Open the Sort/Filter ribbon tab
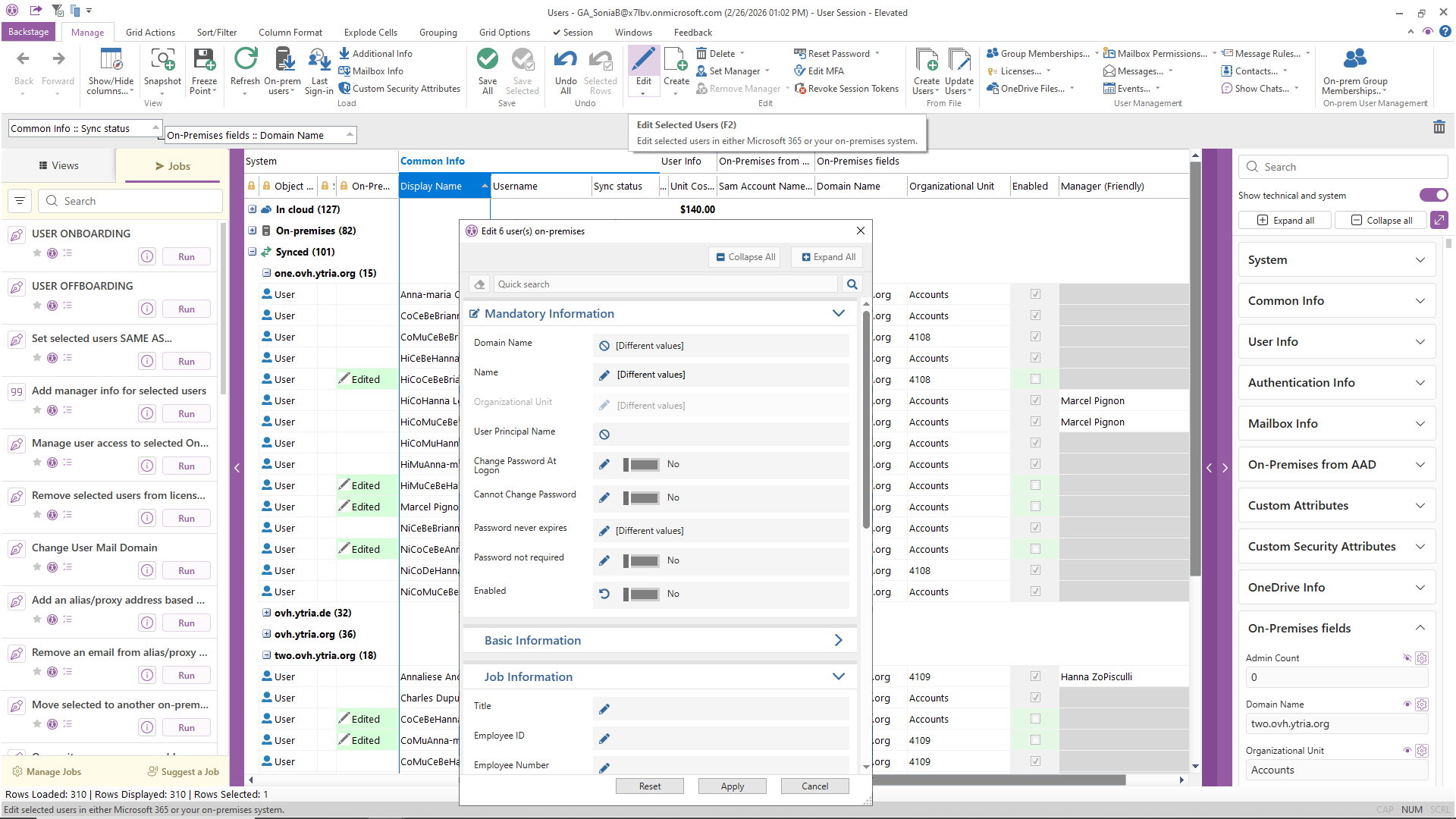Viewport: 1456px width, 819px height. click(x=217, y=33)
